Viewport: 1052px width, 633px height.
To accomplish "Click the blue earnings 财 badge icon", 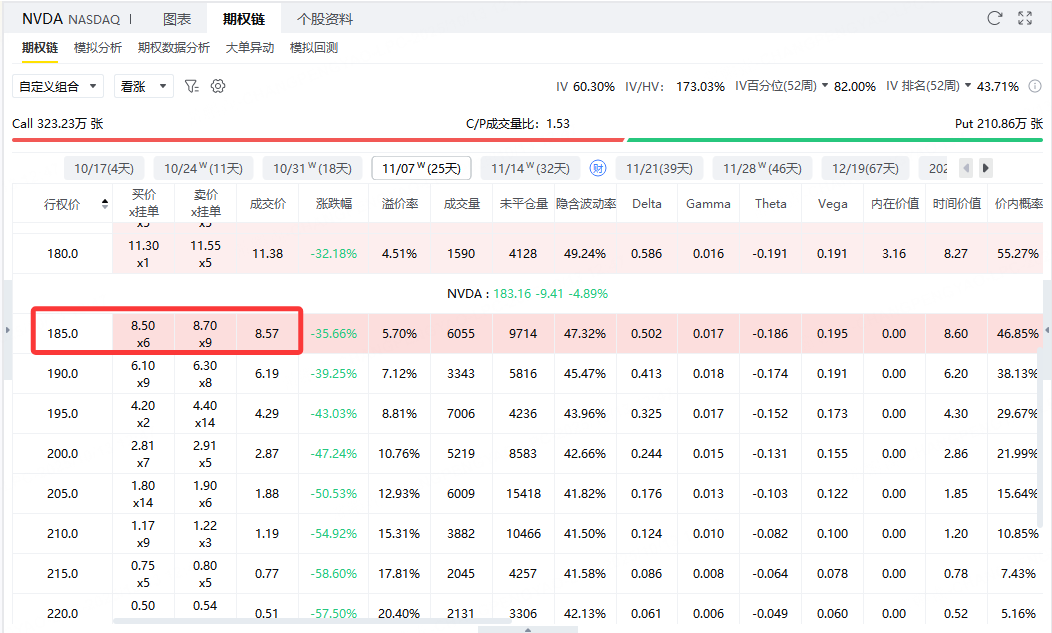I will coord(597,168).
